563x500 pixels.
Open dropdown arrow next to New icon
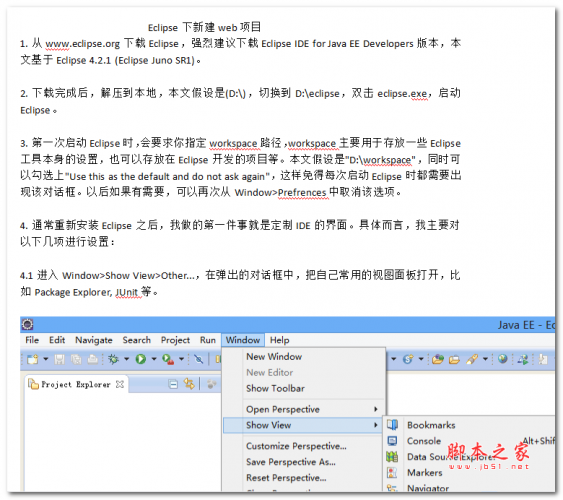click(x=46, y=359)
